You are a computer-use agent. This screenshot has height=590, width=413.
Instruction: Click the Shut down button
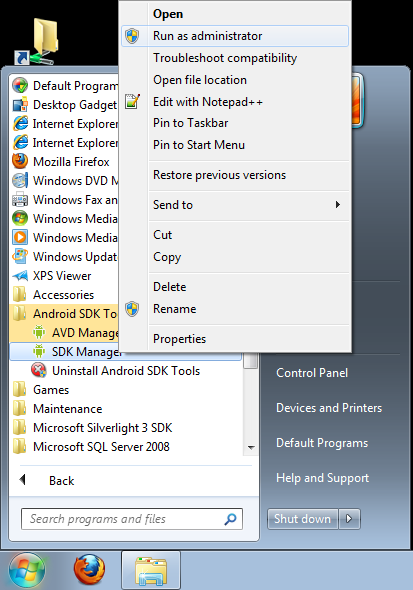[302, 519]
